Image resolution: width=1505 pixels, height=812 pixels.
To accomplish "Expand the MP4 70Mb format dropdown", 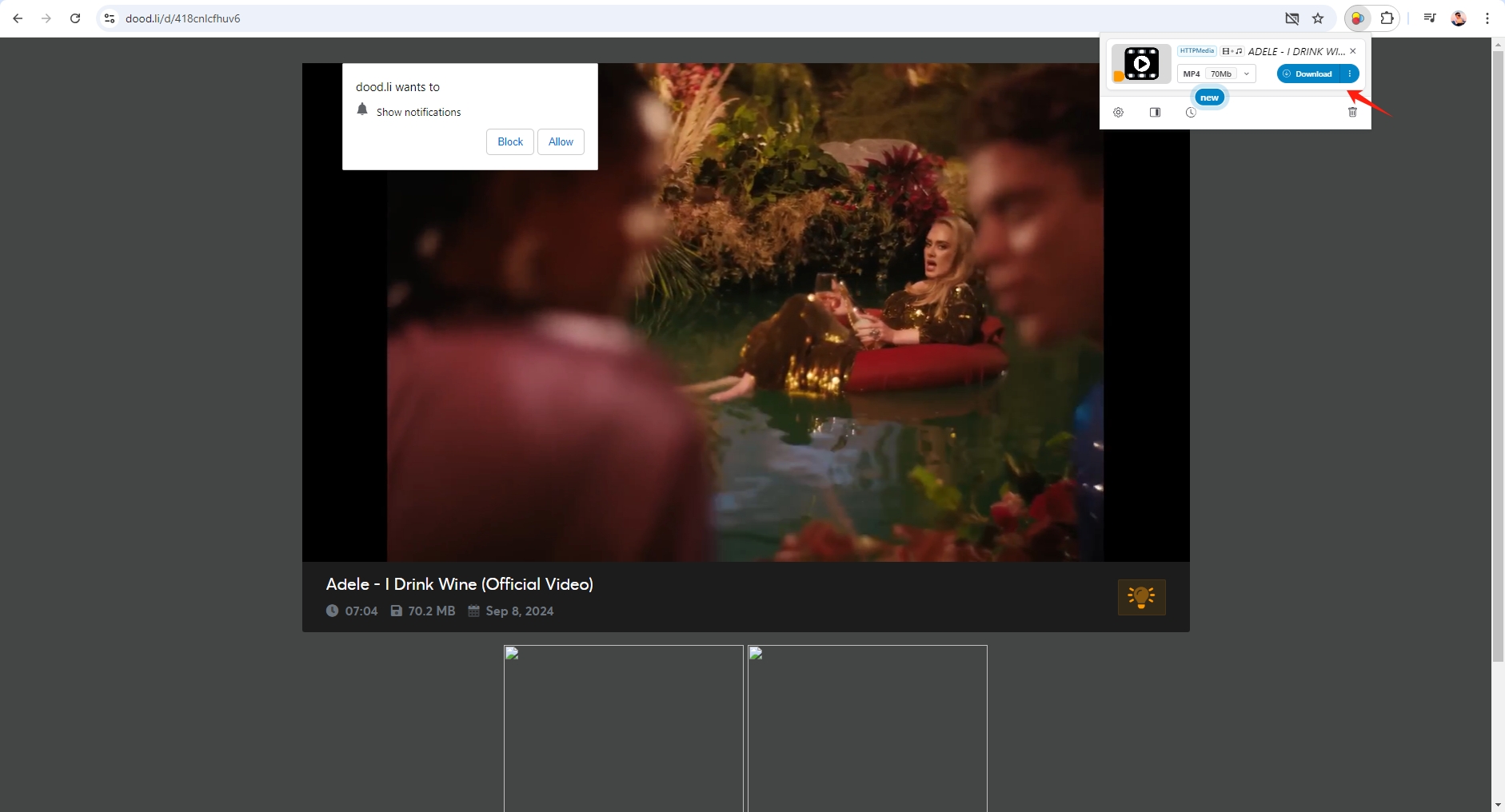I will (1216, 74).
